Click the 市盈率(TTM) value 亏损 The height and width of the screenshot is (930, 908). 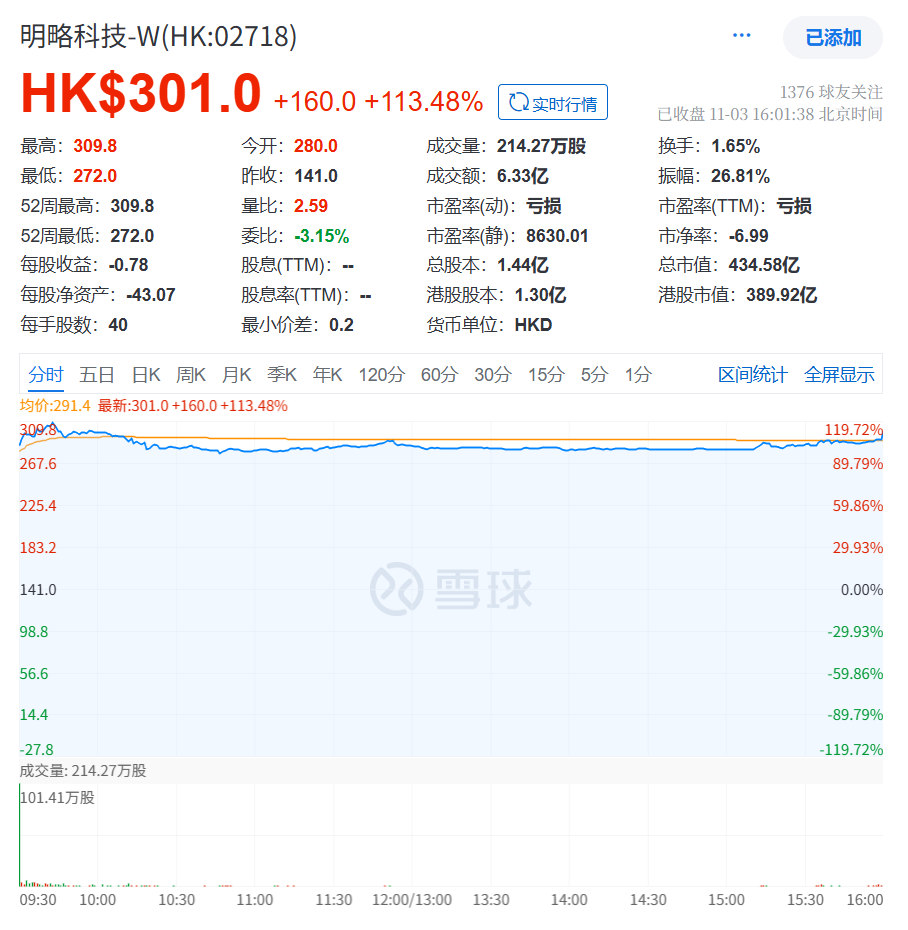tap(794, 206)
